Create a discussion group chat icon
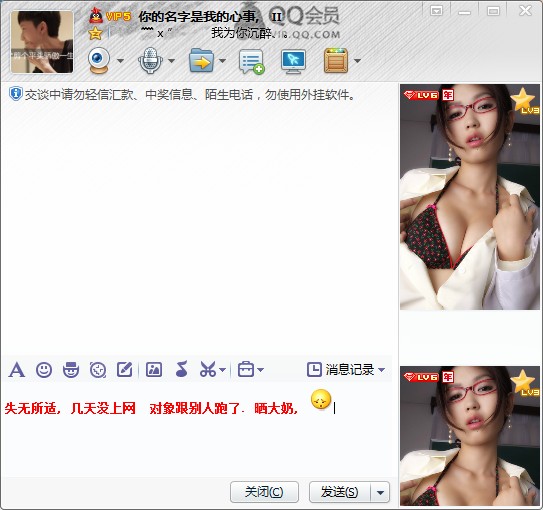 click(252, 61)
